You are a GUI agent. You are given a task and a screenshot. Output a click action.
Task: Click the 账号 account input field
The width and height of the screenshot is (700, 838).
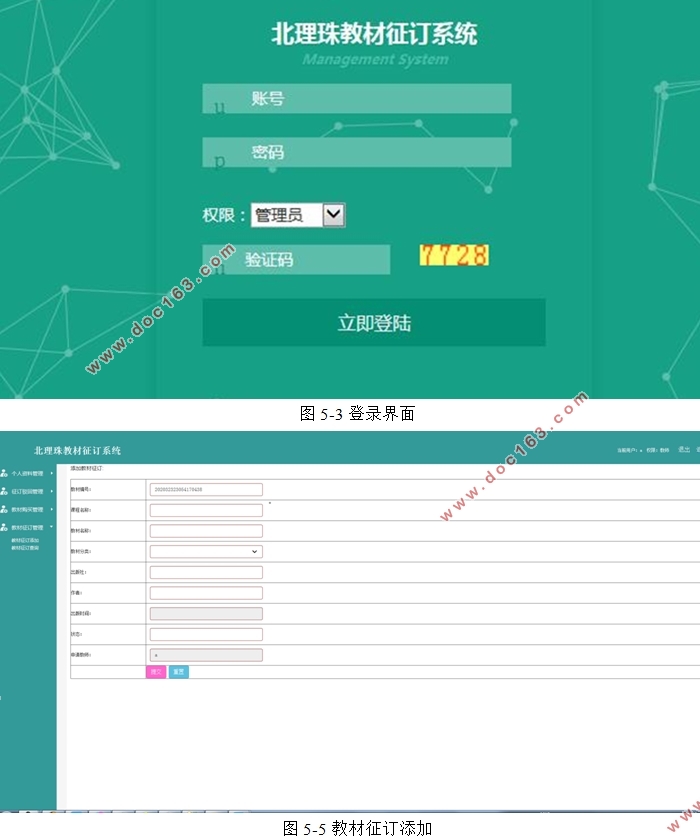[x=356, y=98]
